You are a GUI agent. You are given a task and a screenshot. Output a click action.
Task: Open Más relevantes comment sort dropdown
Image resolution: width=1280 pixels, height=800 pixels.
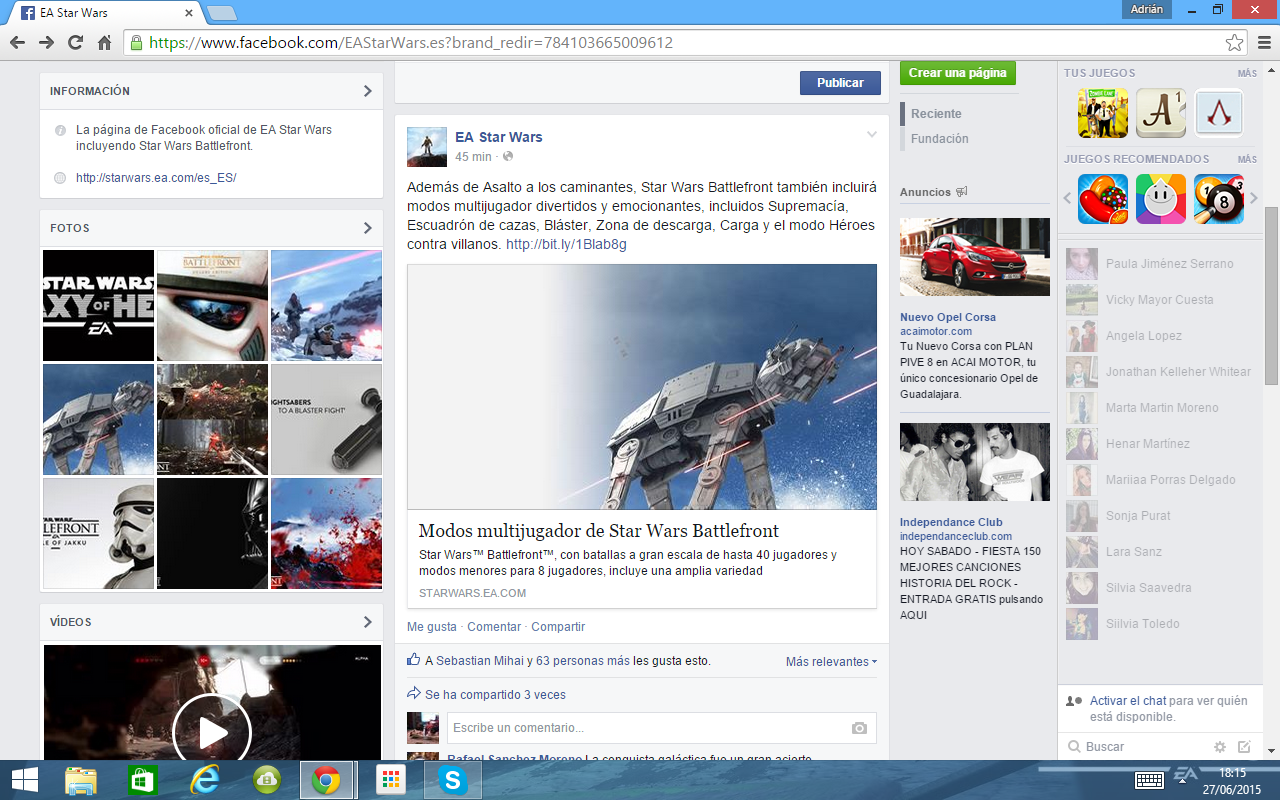[831, 662]
